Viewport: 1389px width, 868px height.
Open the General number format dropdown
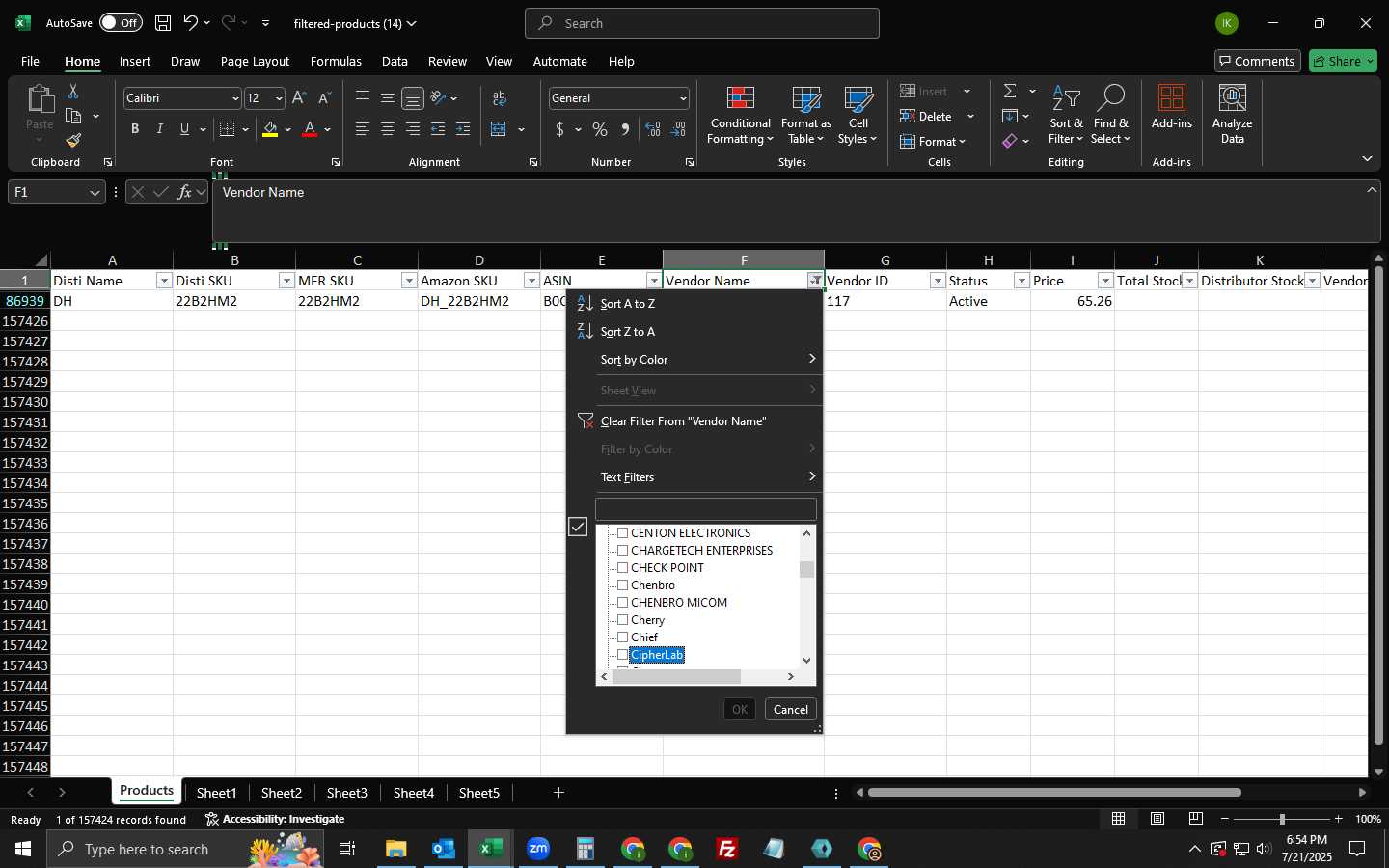[683, 98]
